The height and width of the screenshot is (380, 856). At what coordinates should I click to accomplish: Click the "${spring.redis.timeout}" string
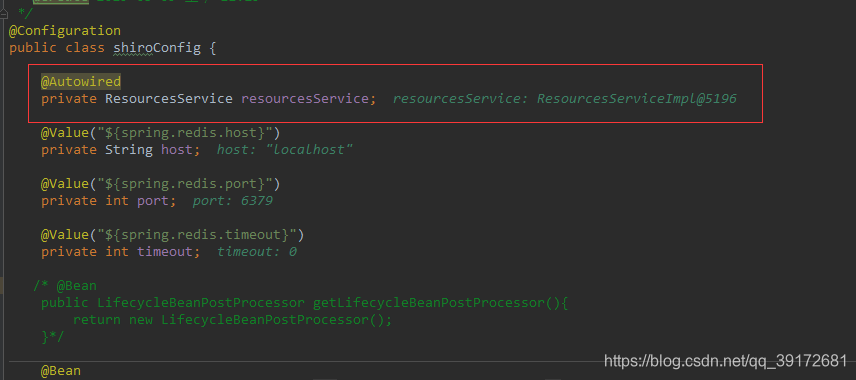(x=197, y=235)
